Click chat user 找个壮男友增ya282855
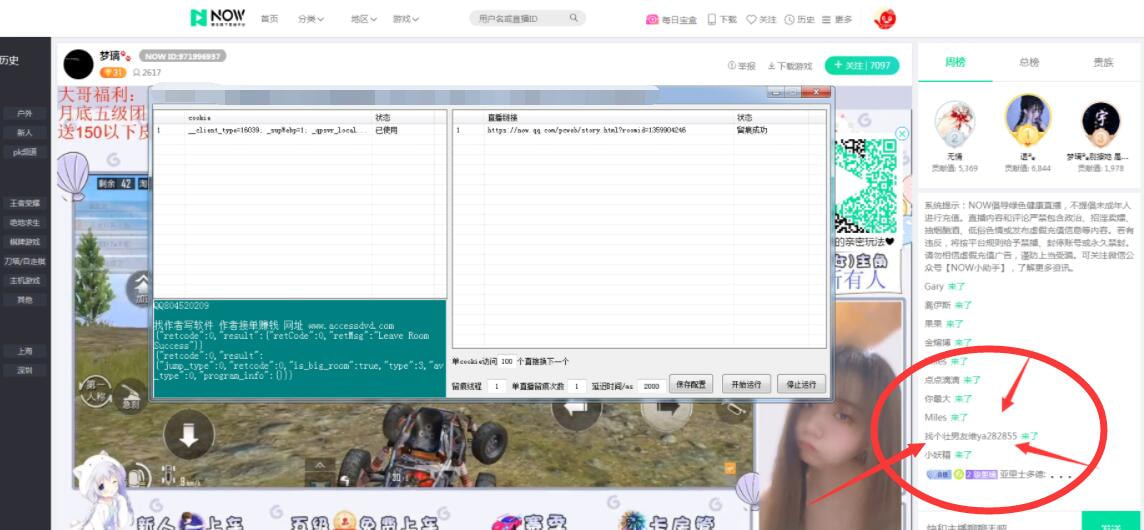This screenshot has height=530, width=1144. [x=970, y=436]
